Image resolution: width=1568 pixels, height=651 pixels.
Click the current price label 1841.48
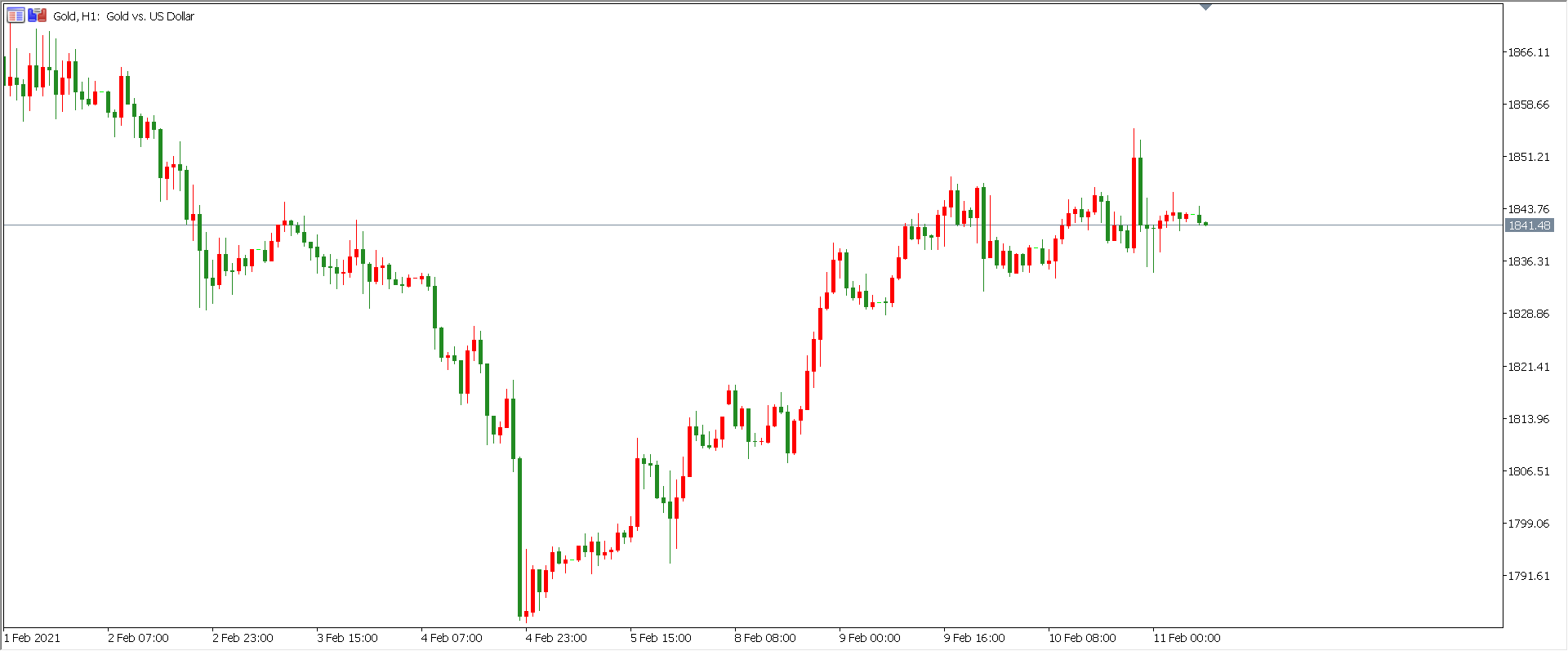[1529, 225]
